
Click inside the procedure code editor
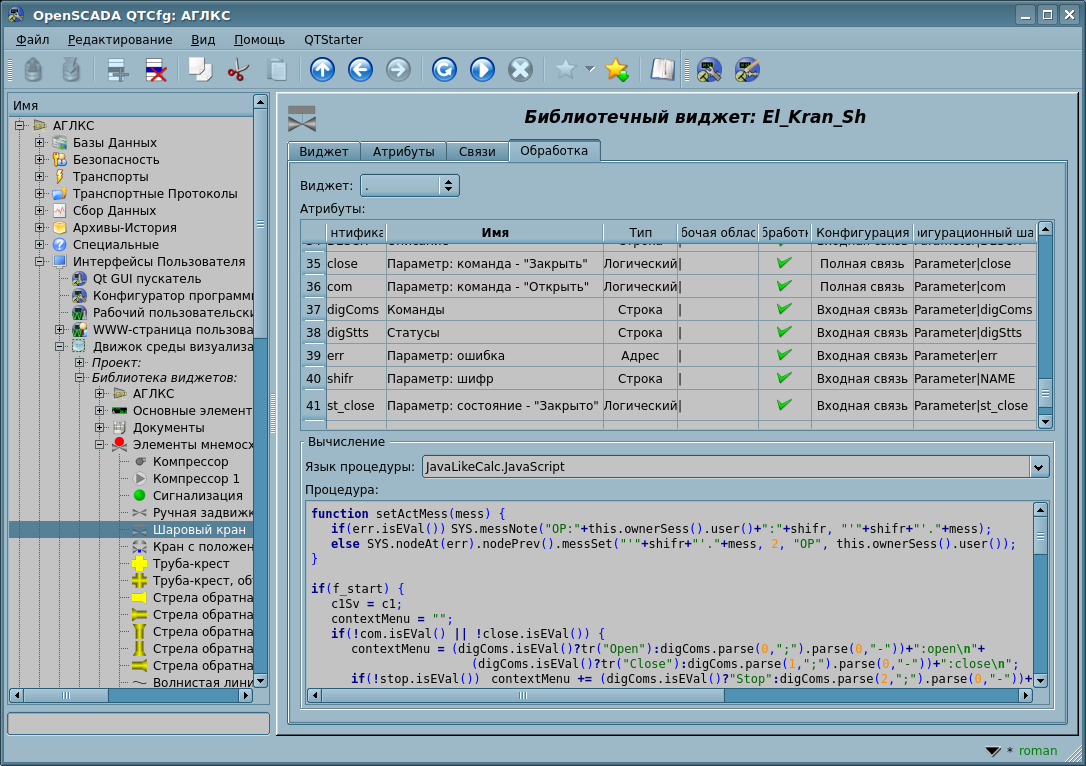tap(668, 600)
